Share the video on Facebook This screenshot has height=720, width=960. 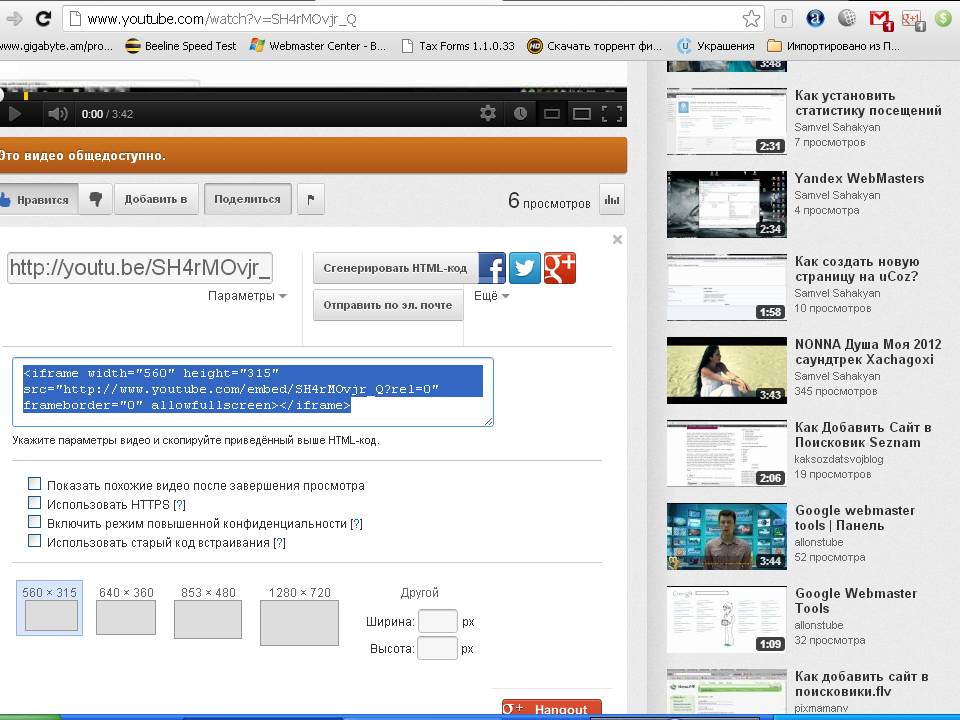click(x=492, y=268)
